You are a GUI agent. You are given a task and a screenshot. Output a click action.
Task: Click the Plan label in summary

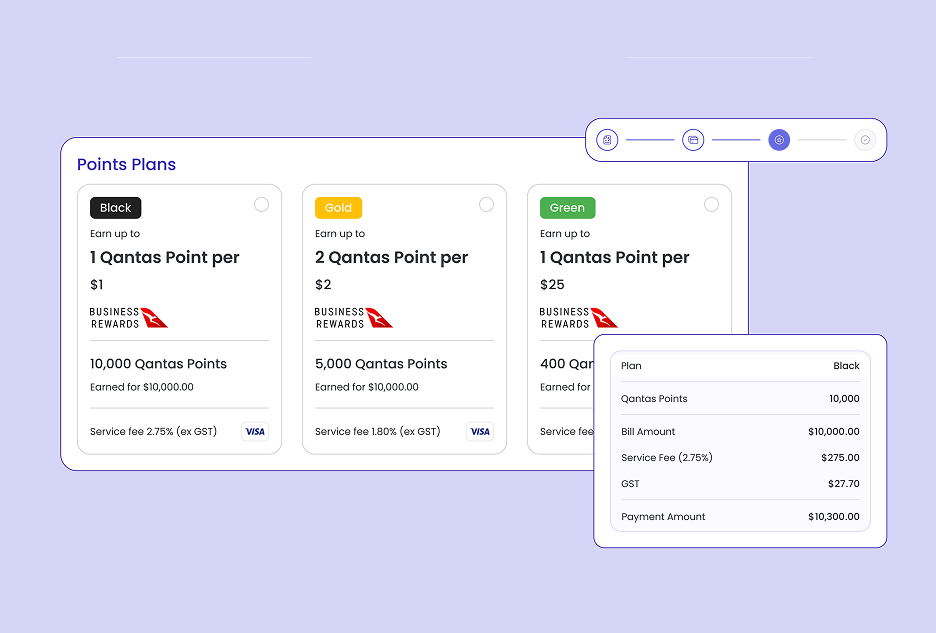point(631,365)
